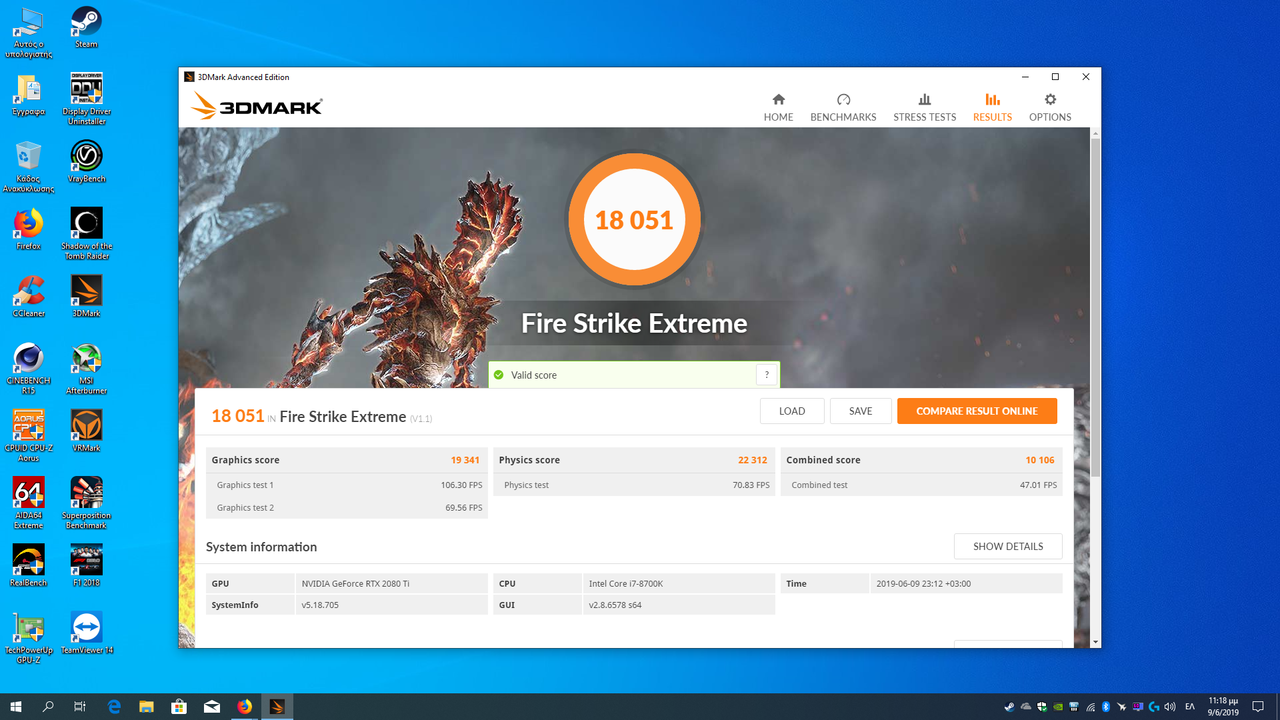Open the Windows Start menu
The width and height of the screenshot is (1280, 720).
tap(16, 706)
